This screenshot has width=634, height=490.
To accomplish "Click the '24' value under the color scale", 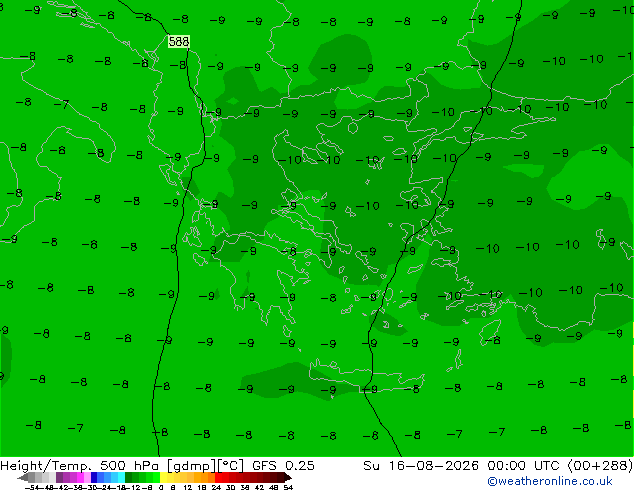I will coord(216,487).
